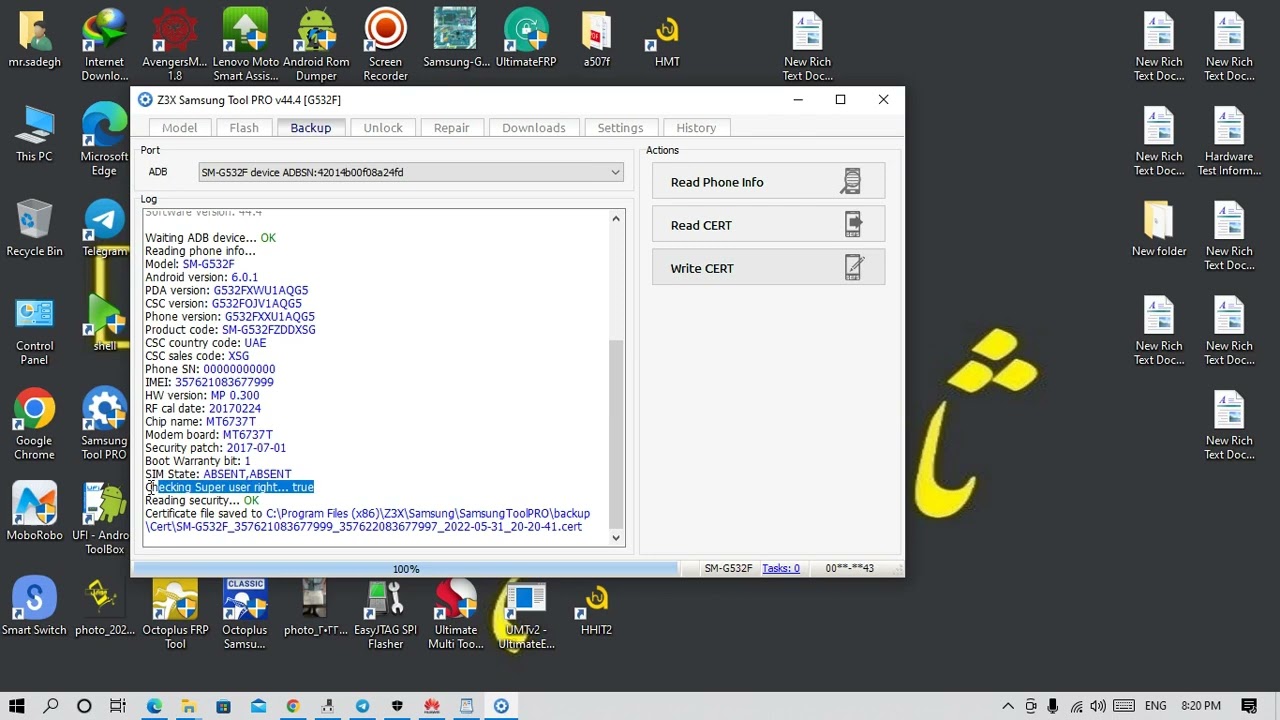Select the Backup tab

click(x=311, y=128)
